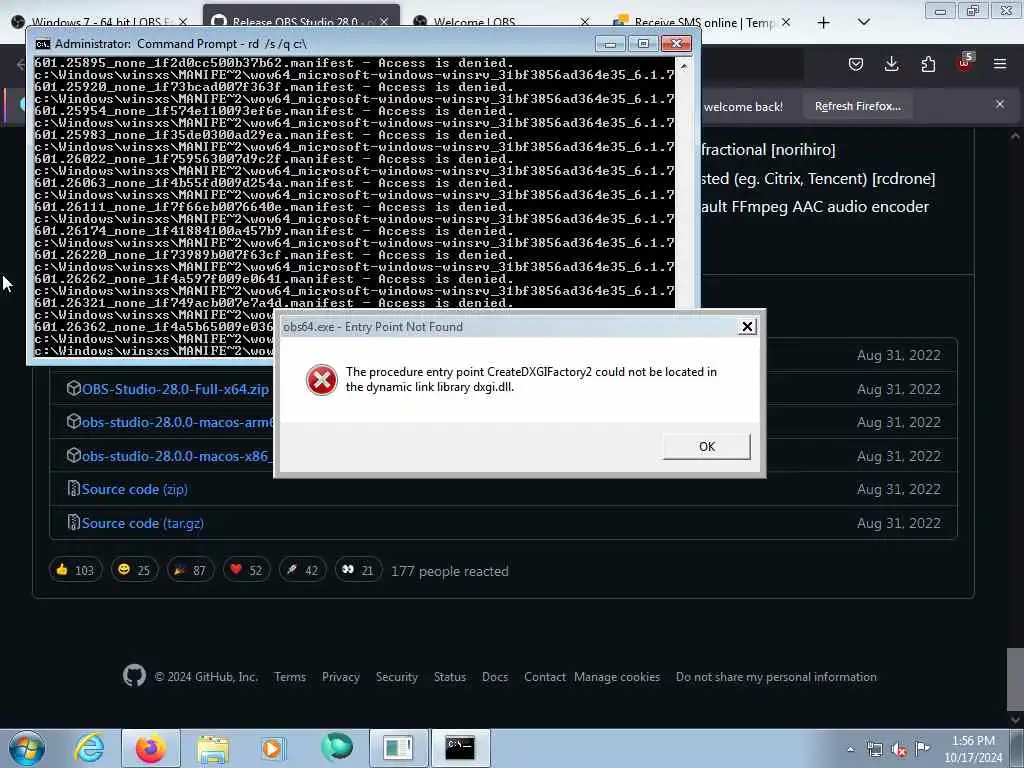Switch to the Receive SMS online tab

(701, 22)
